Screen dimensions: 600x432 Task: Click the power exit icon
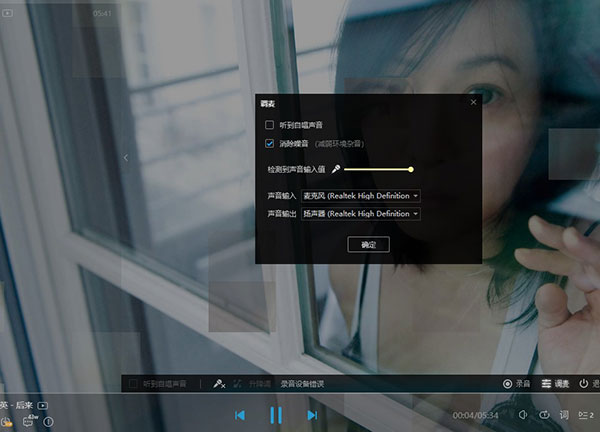coord(583,383)
